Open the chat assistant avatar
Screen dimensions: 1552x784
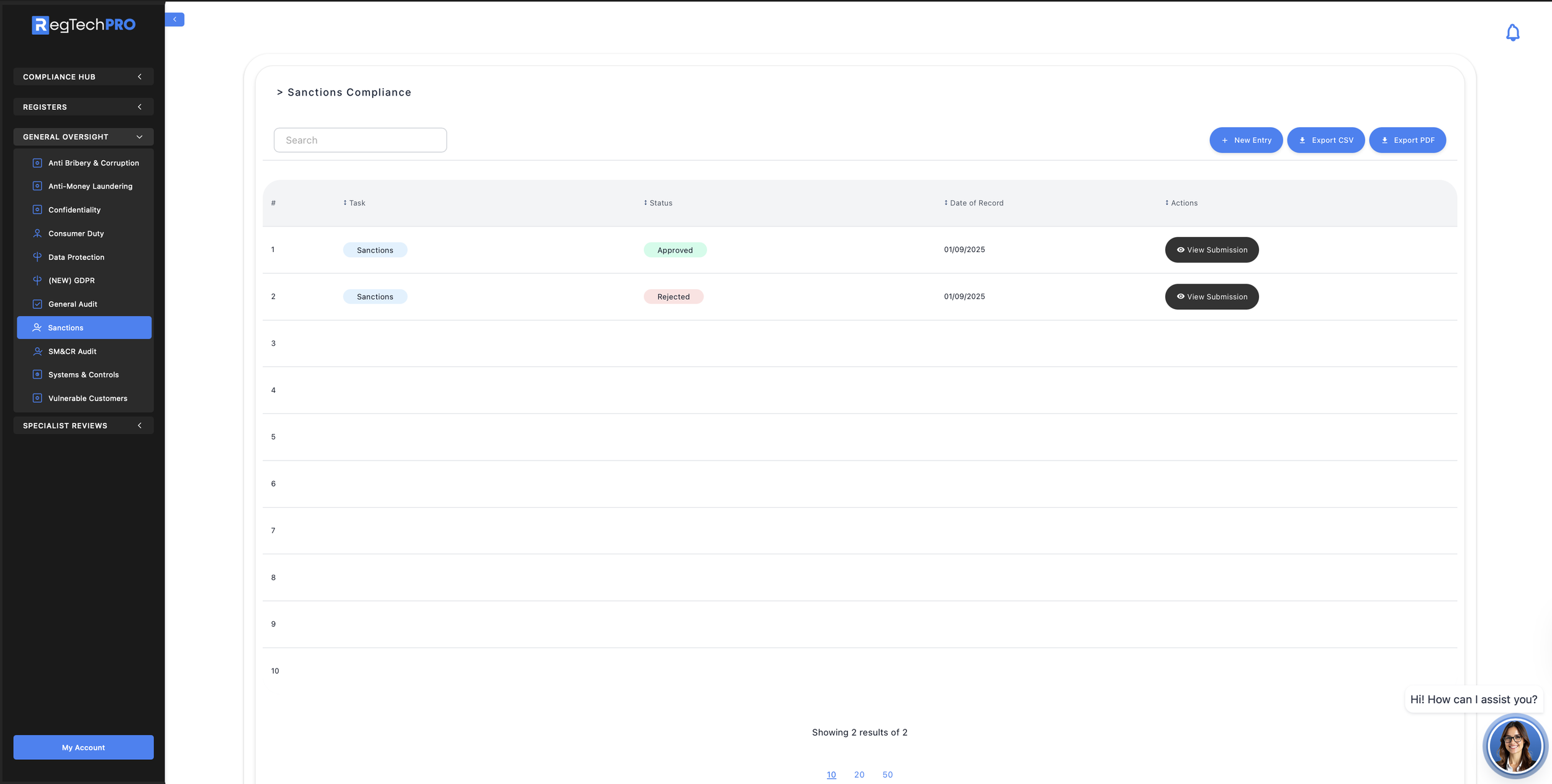pyautogui.click(x=1514, y=746)
